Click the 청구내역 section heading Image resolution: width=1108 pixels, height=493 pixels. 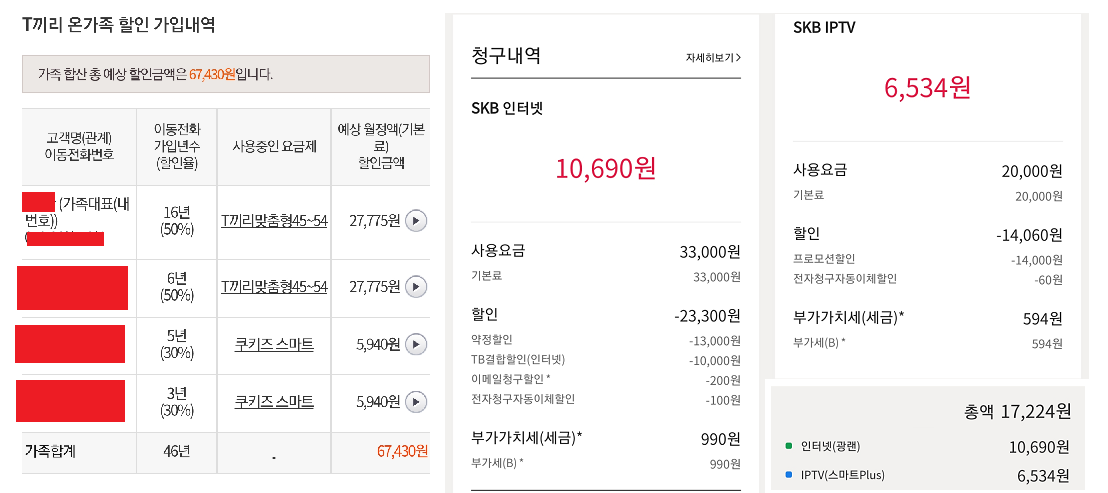[506, 55]
